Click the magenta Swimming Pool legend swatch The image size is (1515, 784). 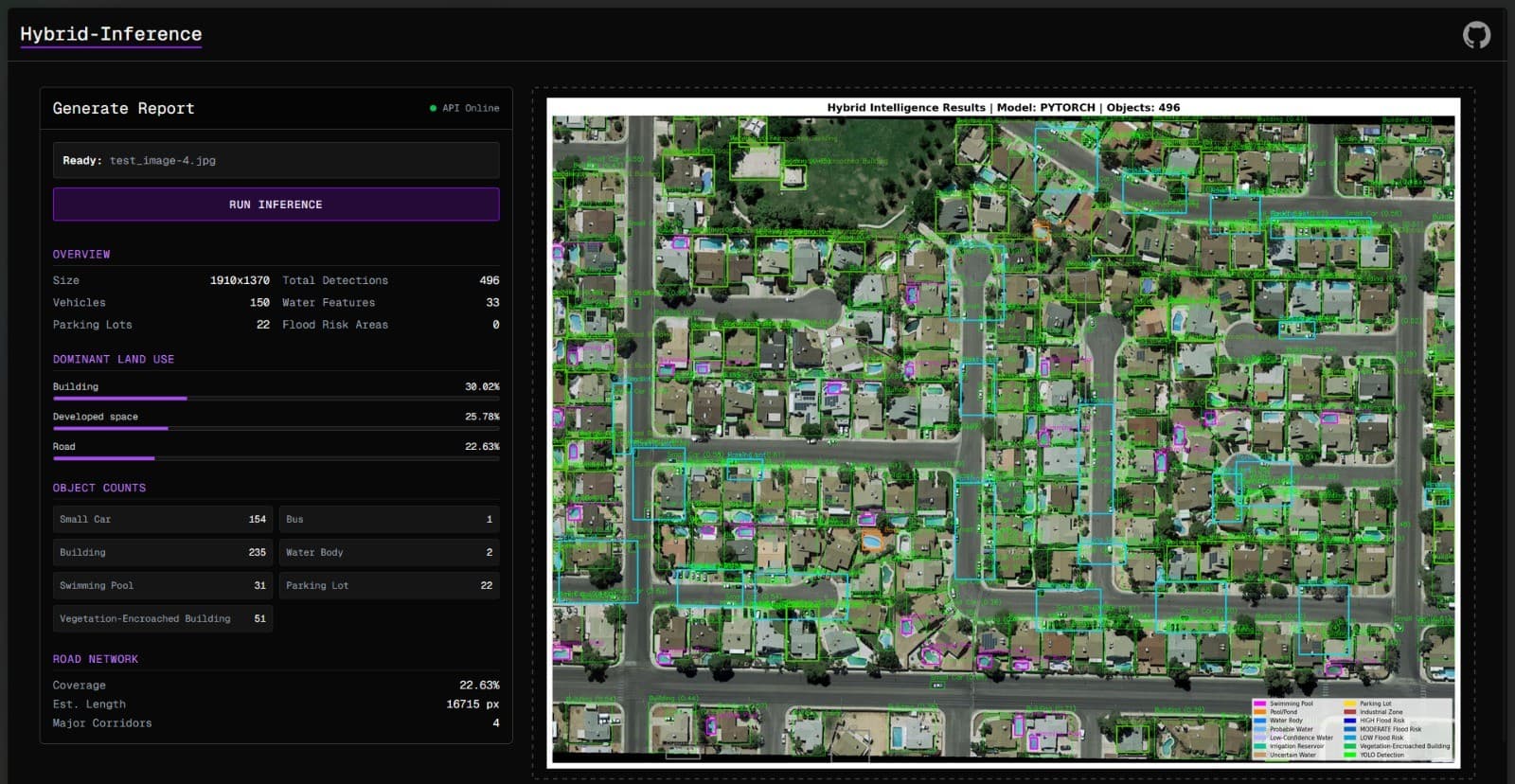coord(1259,704)
